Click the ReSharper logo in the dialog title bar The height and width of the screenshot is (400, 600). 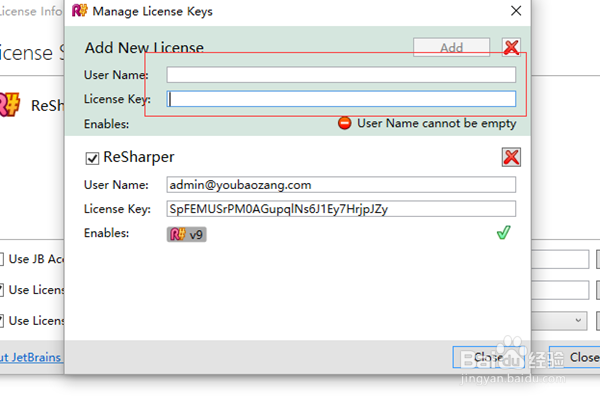coord(80,10)
